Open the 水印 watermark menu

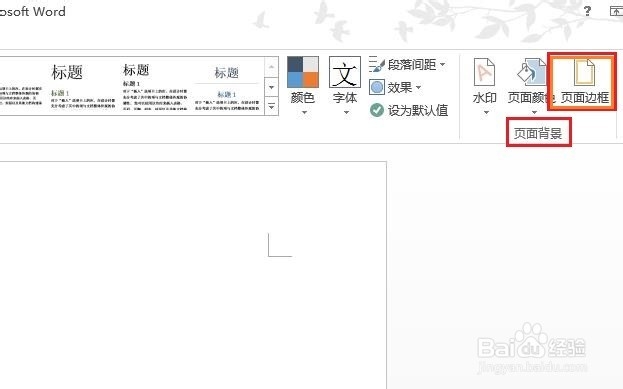[x=484, y=86]
